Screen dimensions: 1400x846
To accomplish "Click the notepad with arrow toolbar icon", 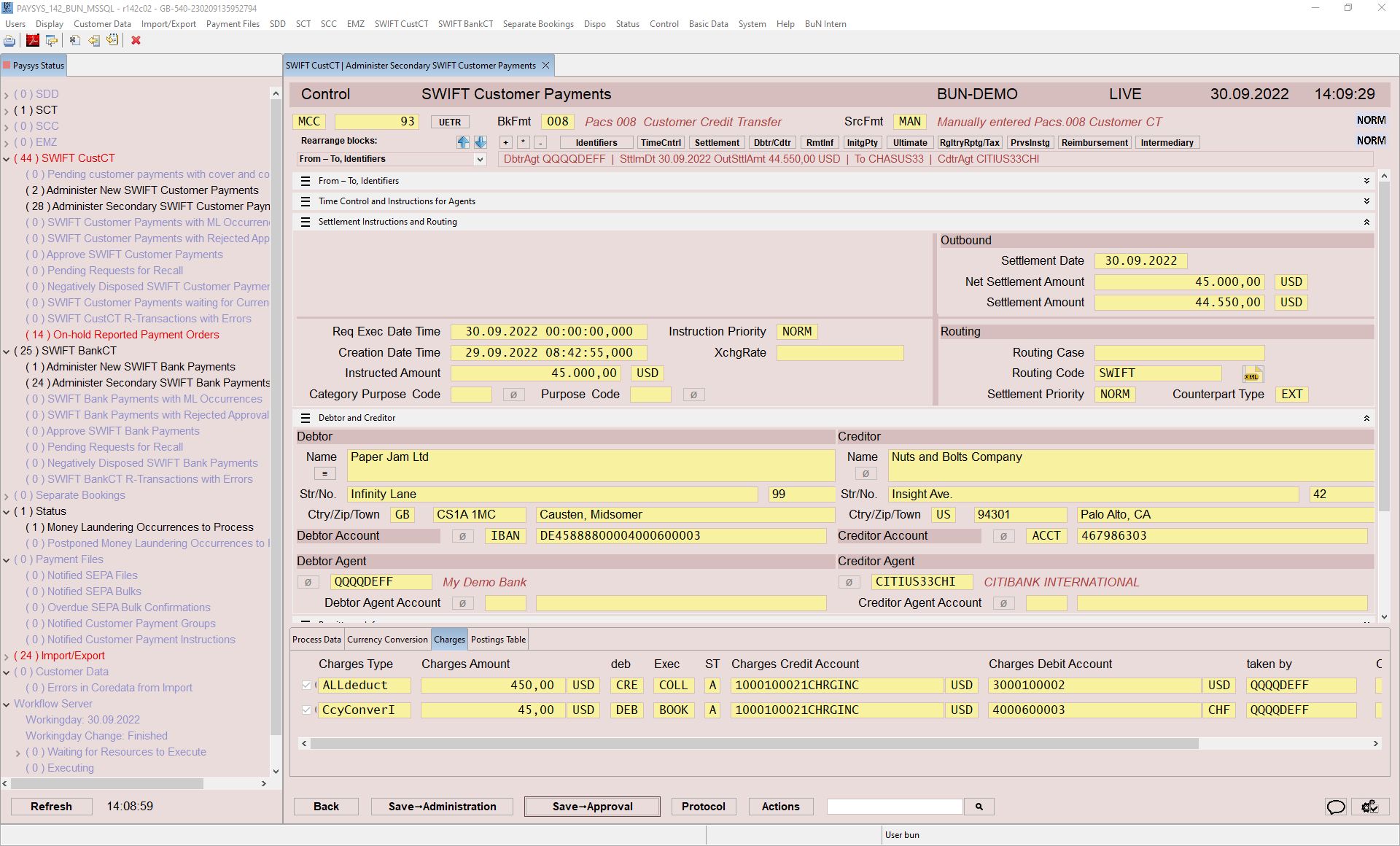I will (x=112, y=40).
